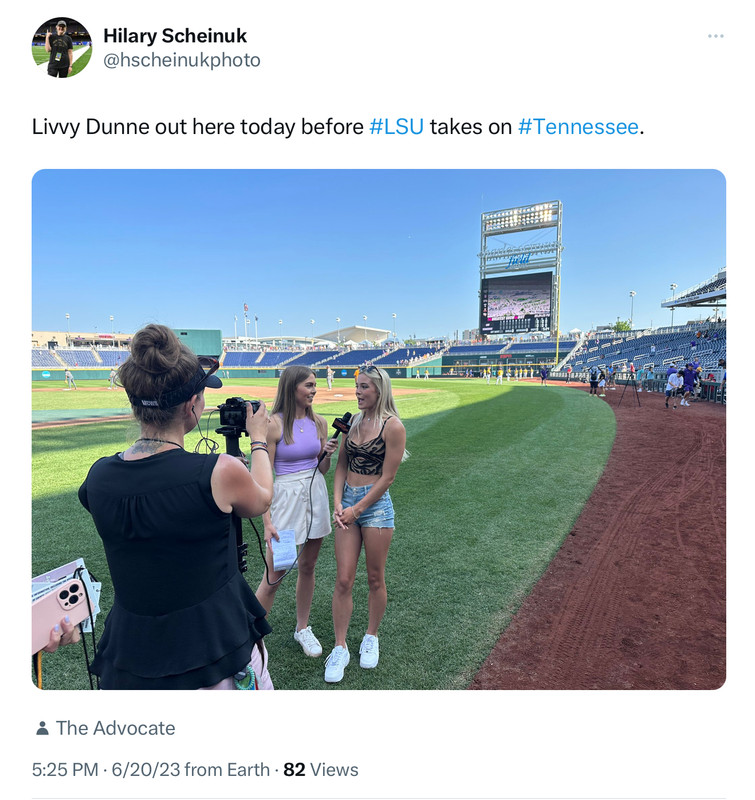755x800 pixels.
Task: Open the @hscheinukphoto handle link
Action: coord(181,60)
